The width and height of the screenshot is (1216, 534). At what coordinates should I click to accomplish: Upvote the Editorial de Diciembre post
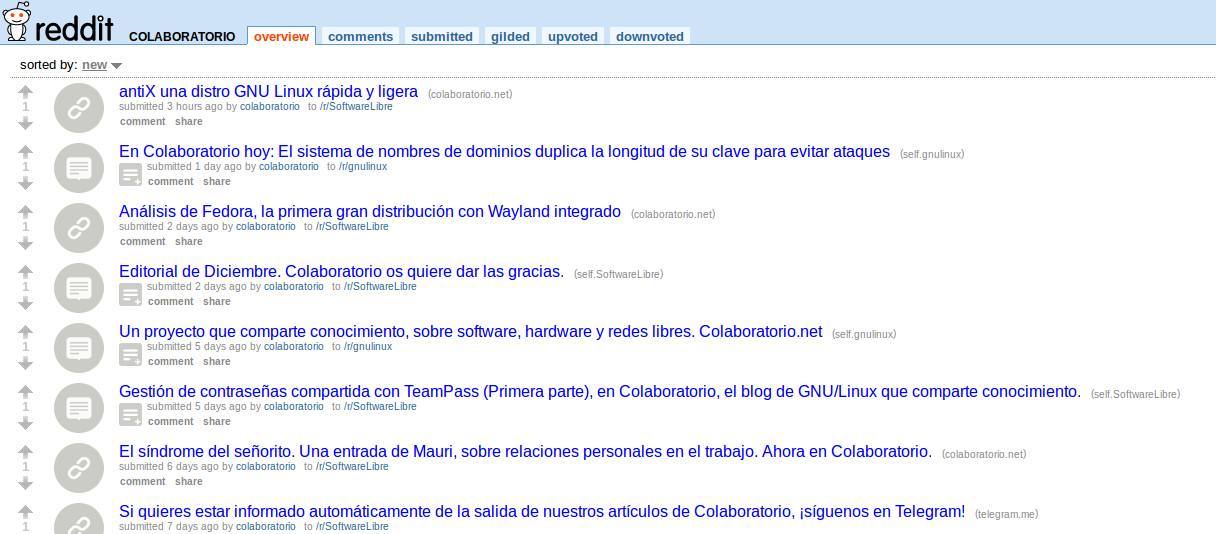[26, 271]
